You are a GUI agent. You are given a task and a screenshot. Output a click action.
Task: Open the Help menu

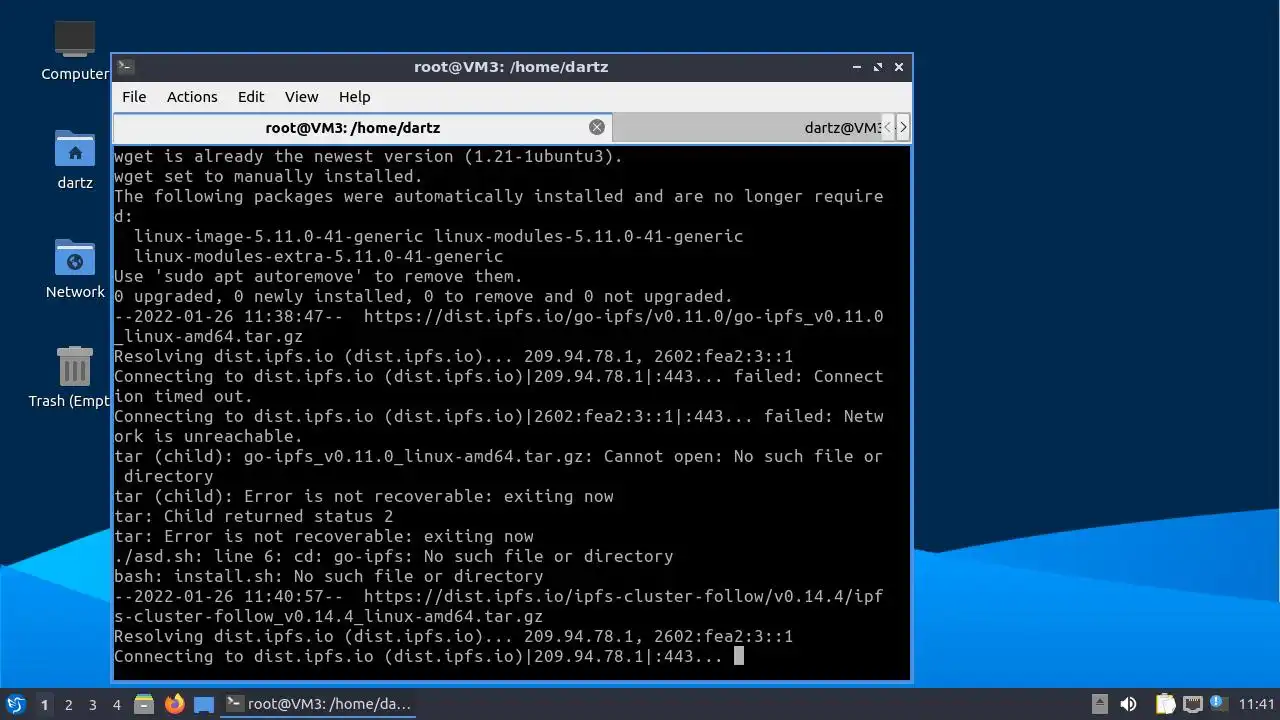(354, 97)
